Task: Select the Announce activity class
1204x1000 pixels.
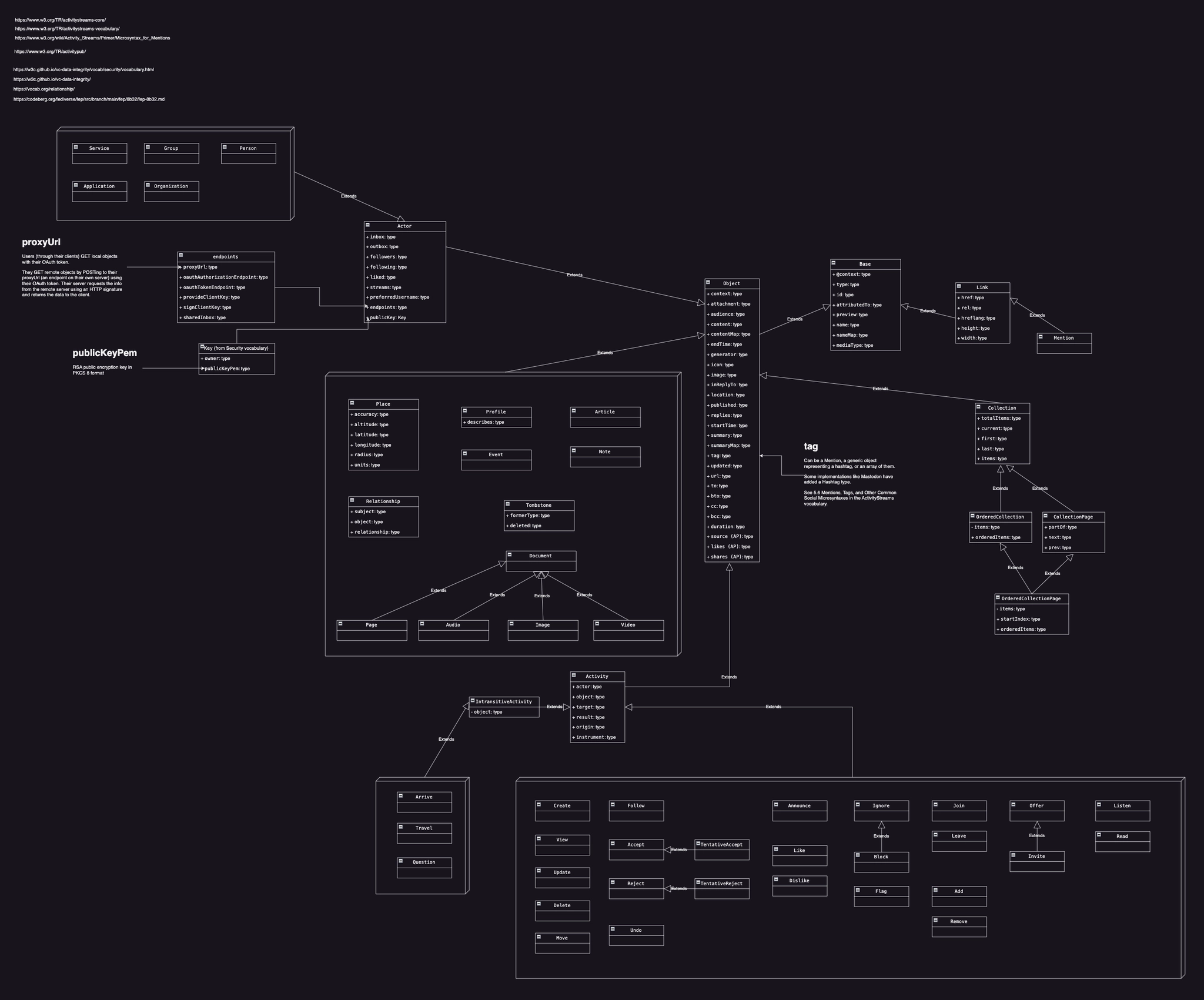Action: [800, 811]
